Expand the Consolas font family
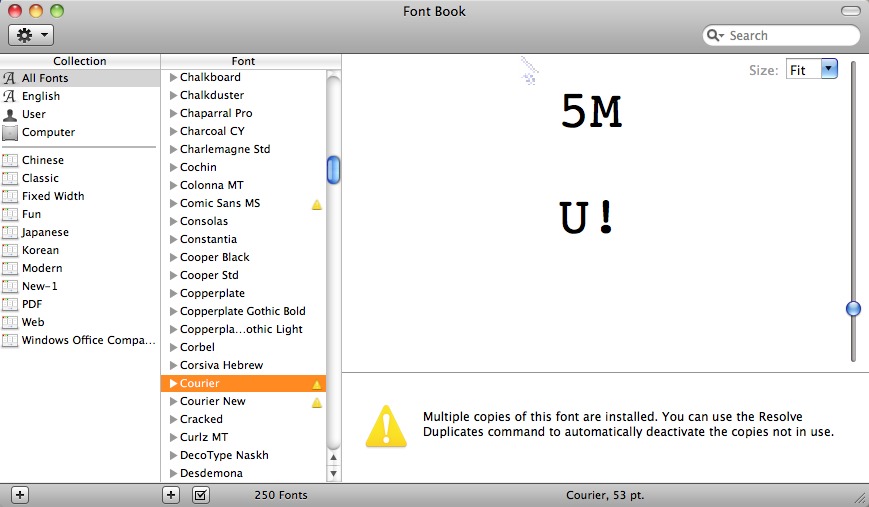 (173, 222)
